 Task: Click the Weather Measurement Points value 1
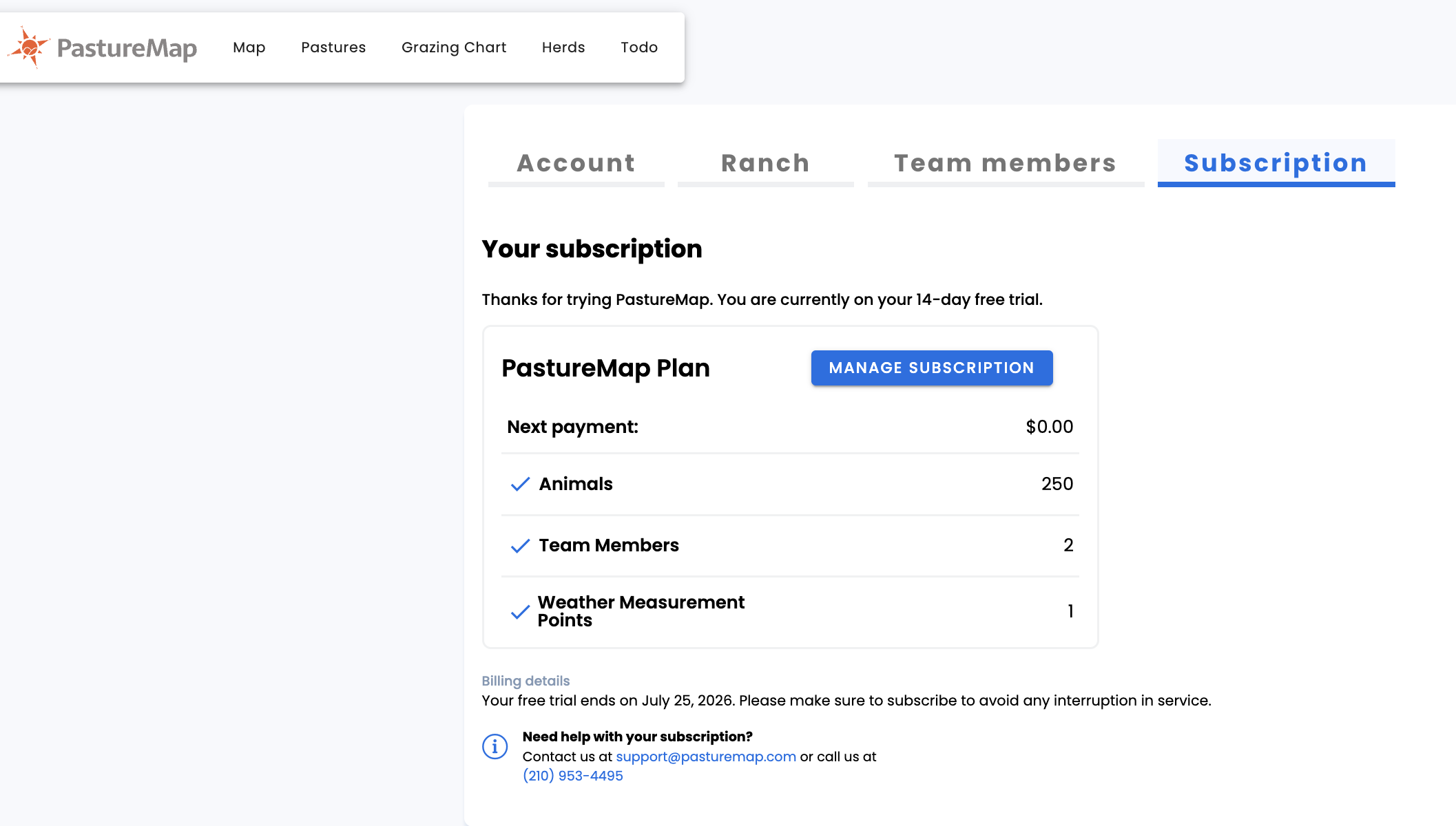pos(1070,611)
